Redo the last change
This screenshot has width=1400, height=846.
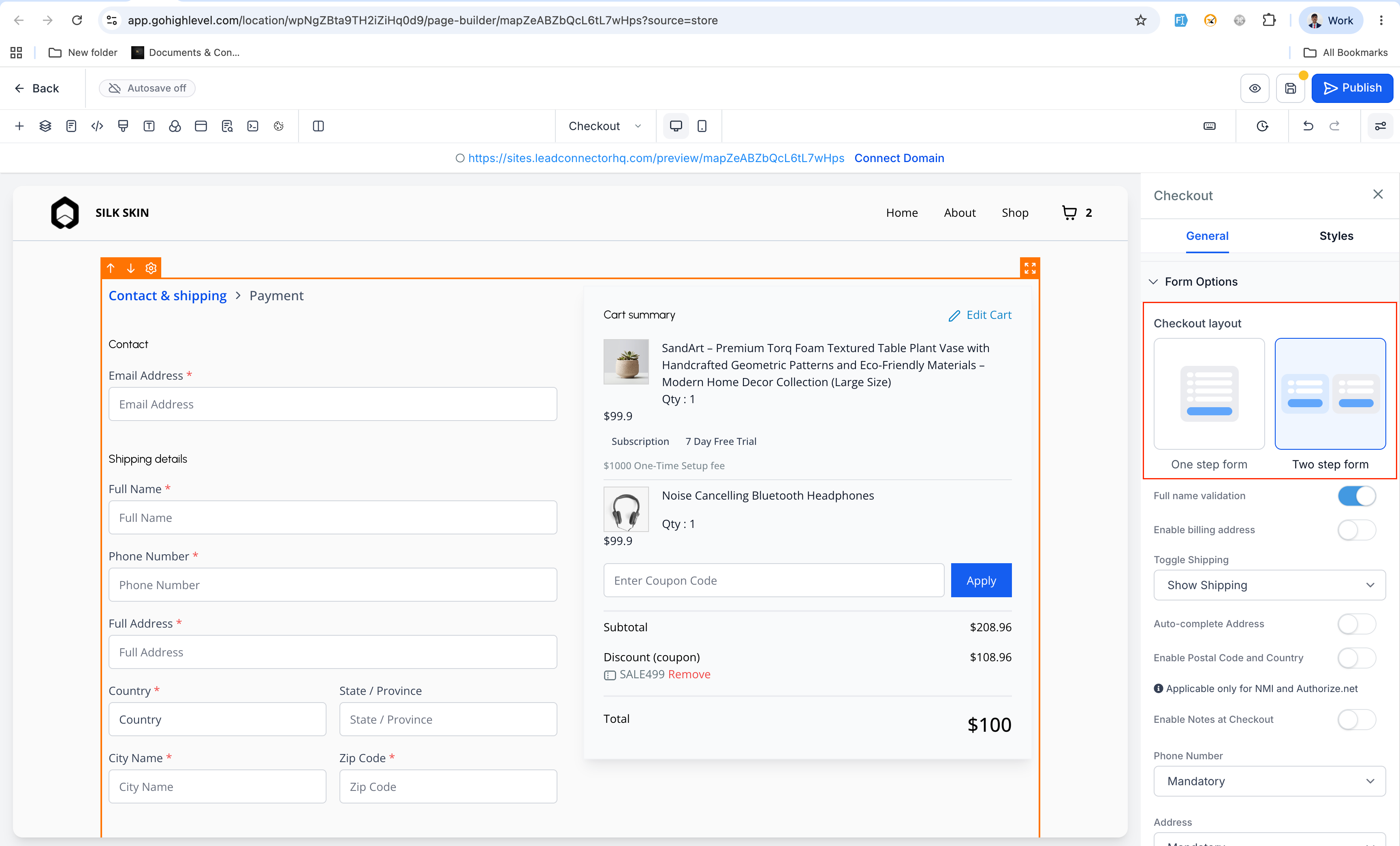[1334, 126]
